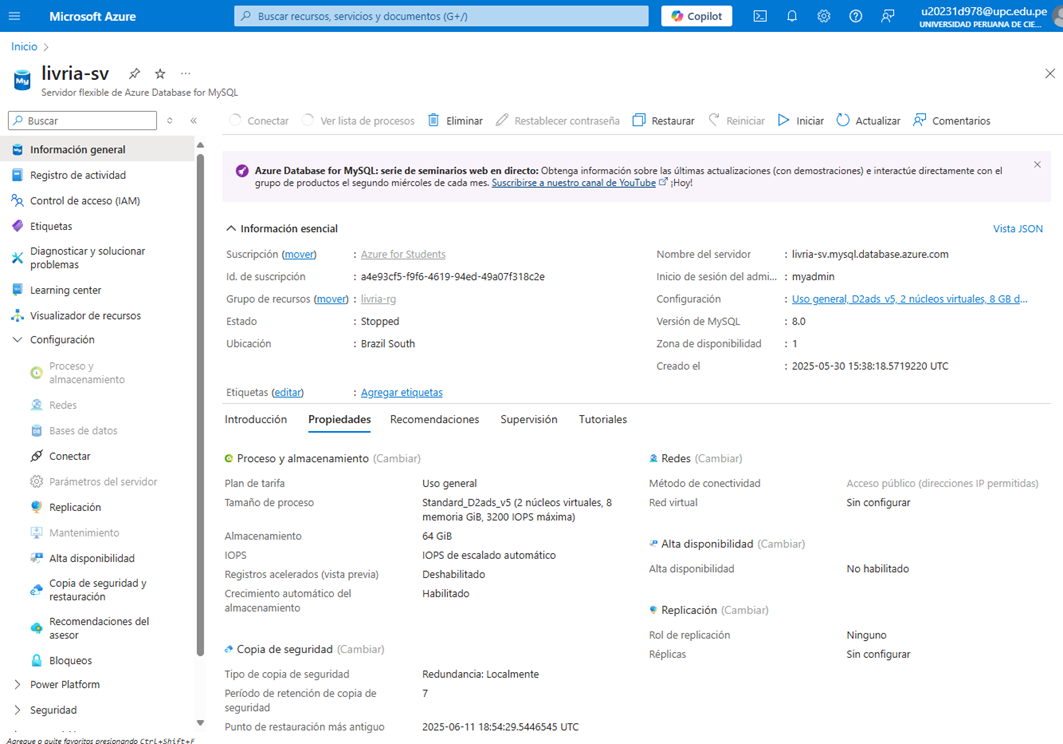
Task: Click Restaurar in the toolbar
Action: pyautogui.click(x=663, y=121)
